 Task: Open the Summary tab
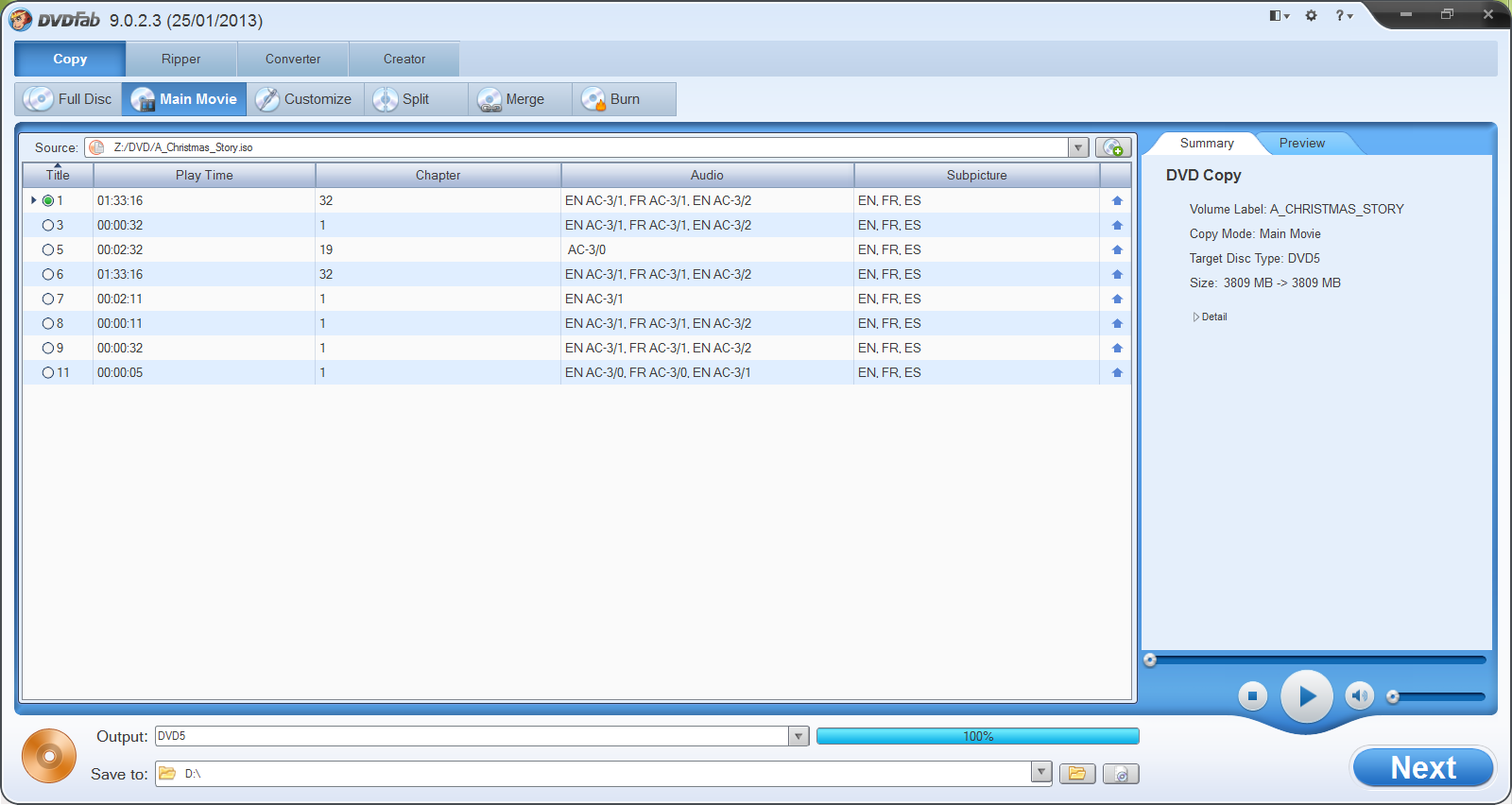tap(1207, 143)
